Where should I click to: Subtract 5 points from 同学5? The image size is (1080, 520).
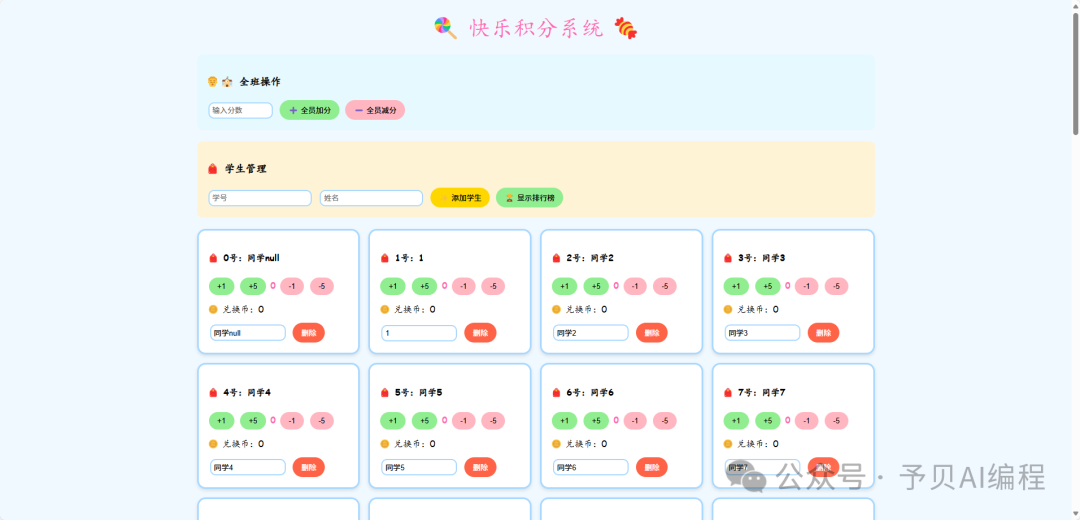tap(494, 420)
